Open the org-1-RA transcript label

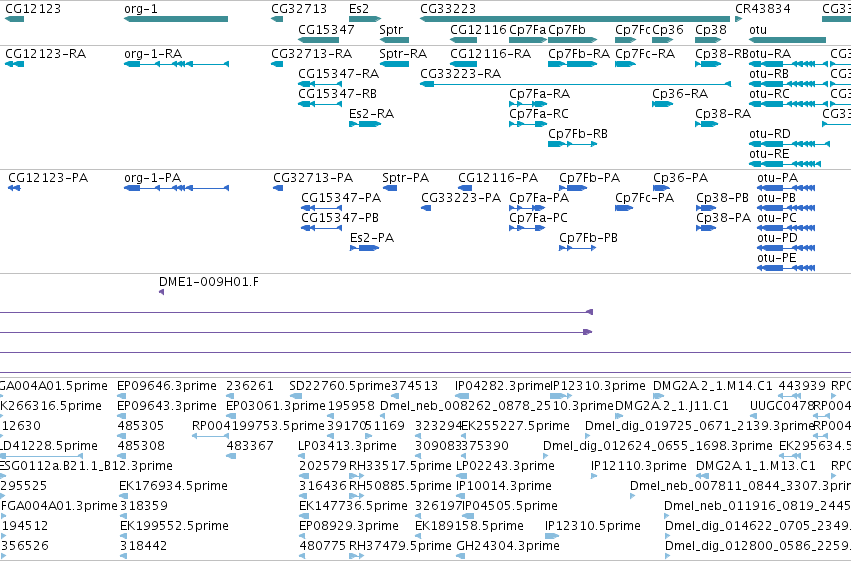pyautogui.click(x=153, y=54)
